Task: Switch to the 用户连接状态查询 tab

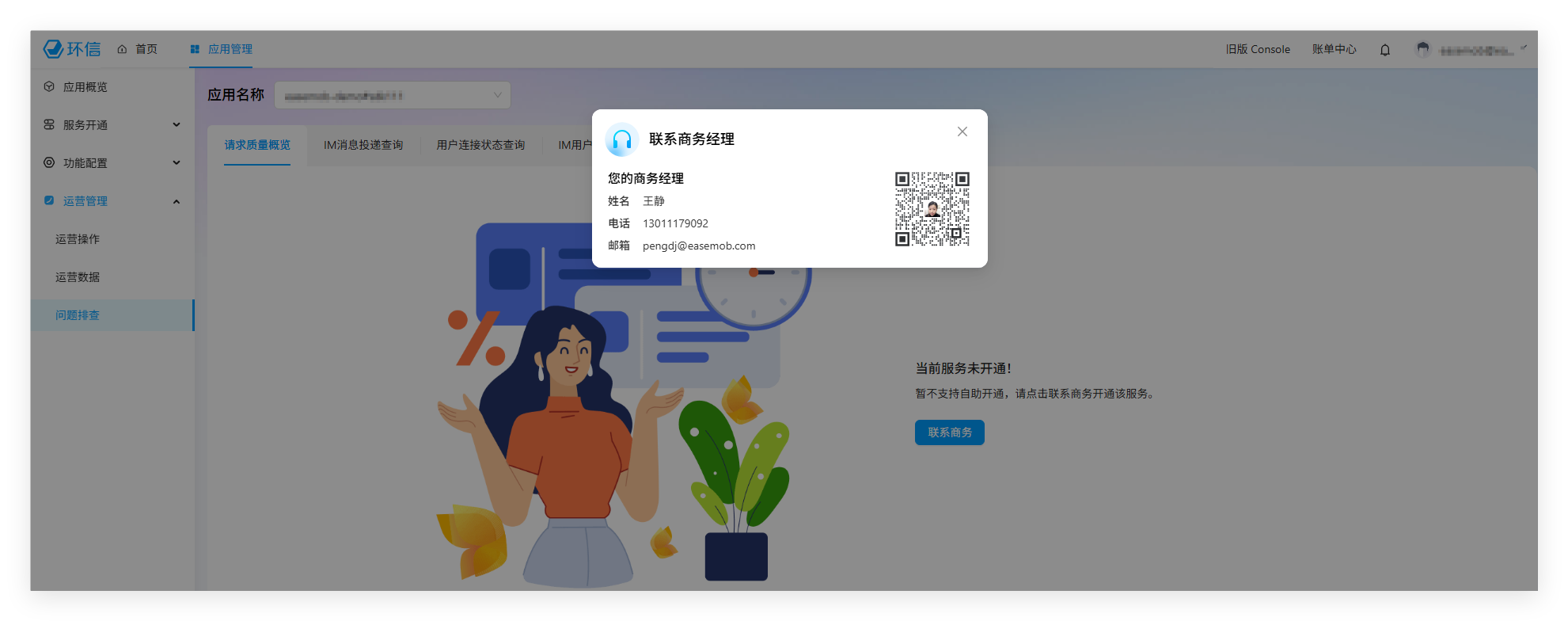Action: coord(480,145)
